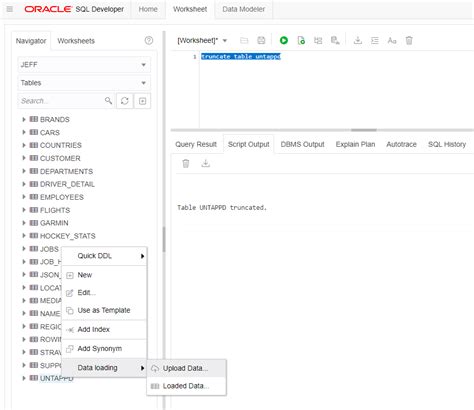Image resolution: width=474 pixels, height=410 pixels.
Task: Open the Tables object type dropdown
Action: [84, 83]
